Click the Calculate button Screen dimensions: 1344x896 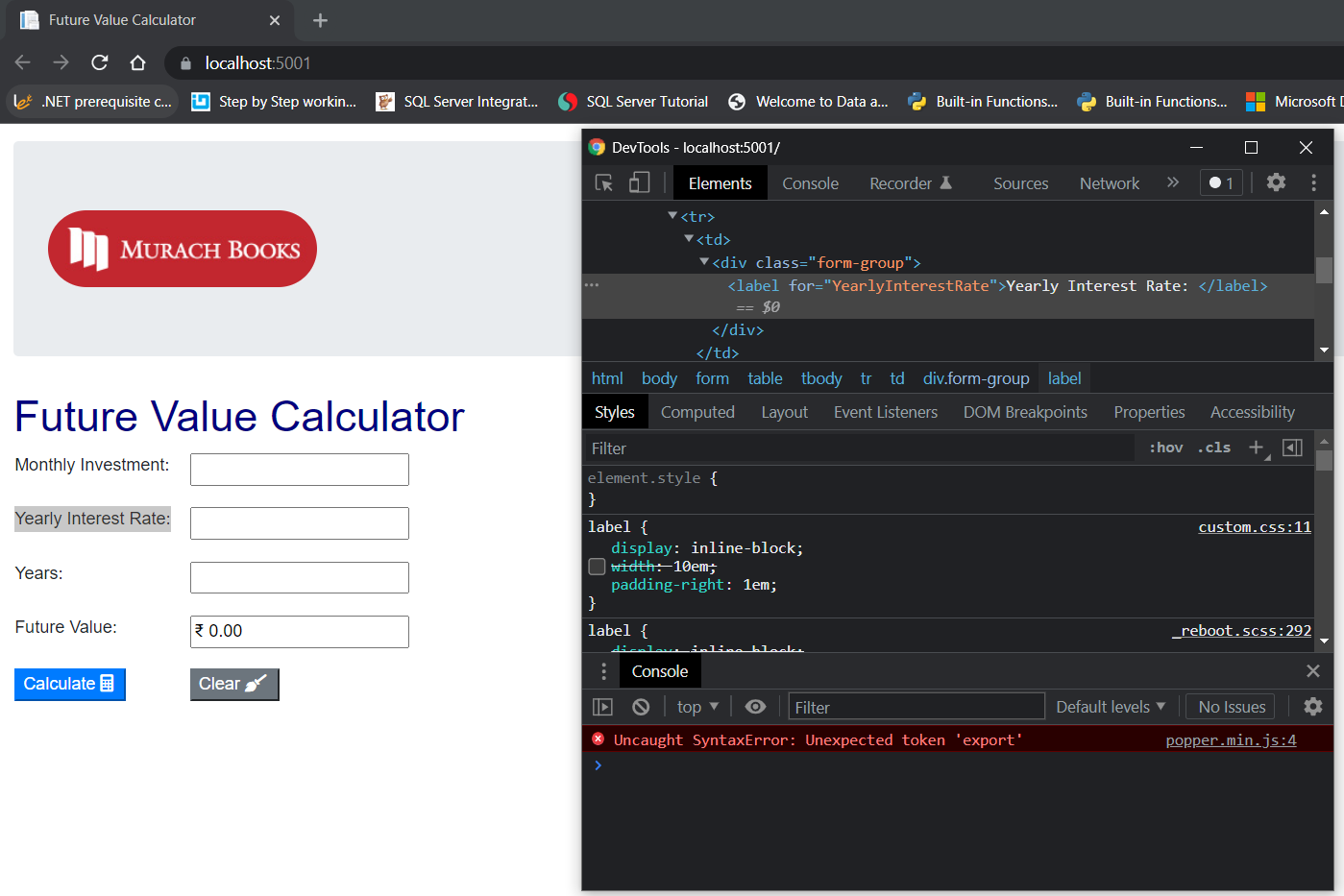click(70, 684)
